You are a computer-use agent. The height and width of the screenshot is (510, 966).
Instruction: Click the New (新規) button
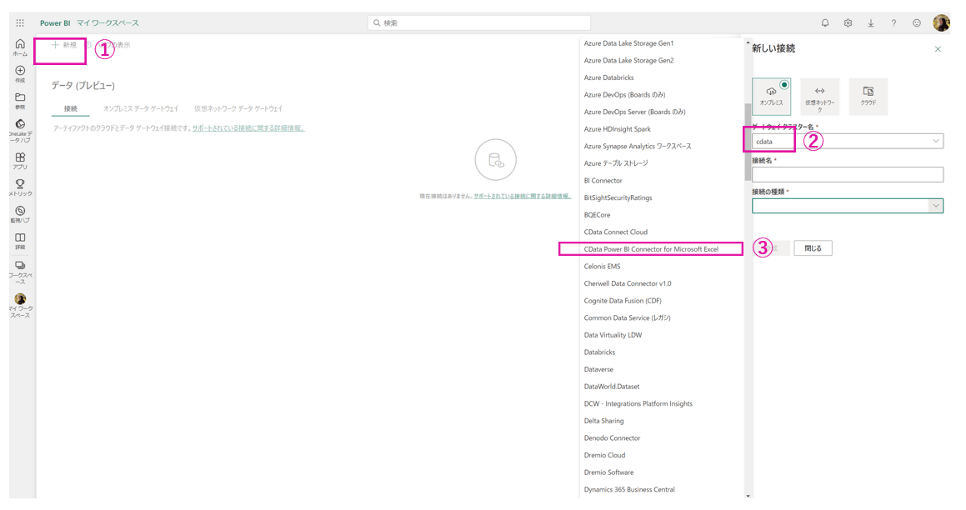coord(64,45)
